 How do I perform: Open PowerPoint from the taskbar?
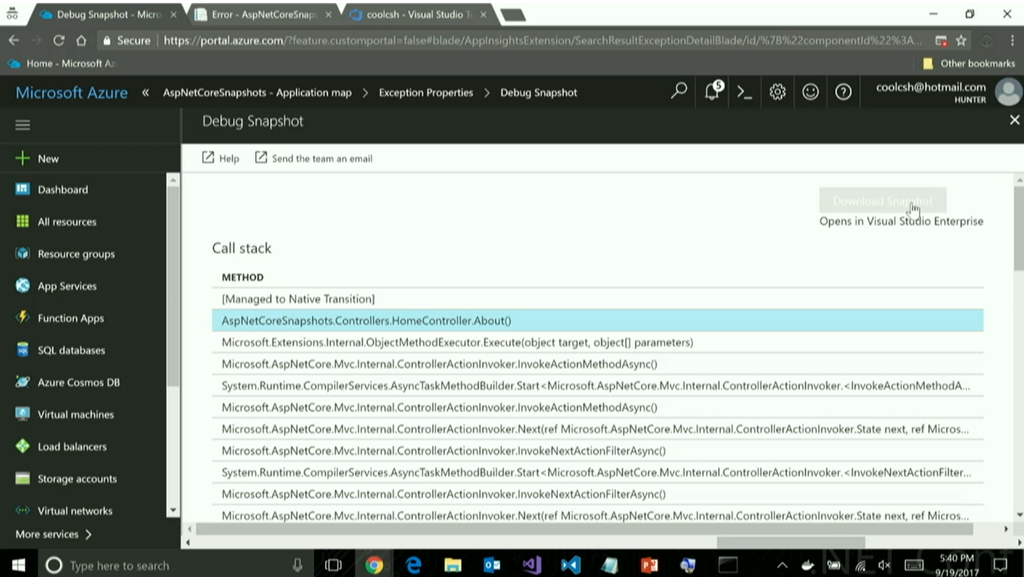click(649, 565)
